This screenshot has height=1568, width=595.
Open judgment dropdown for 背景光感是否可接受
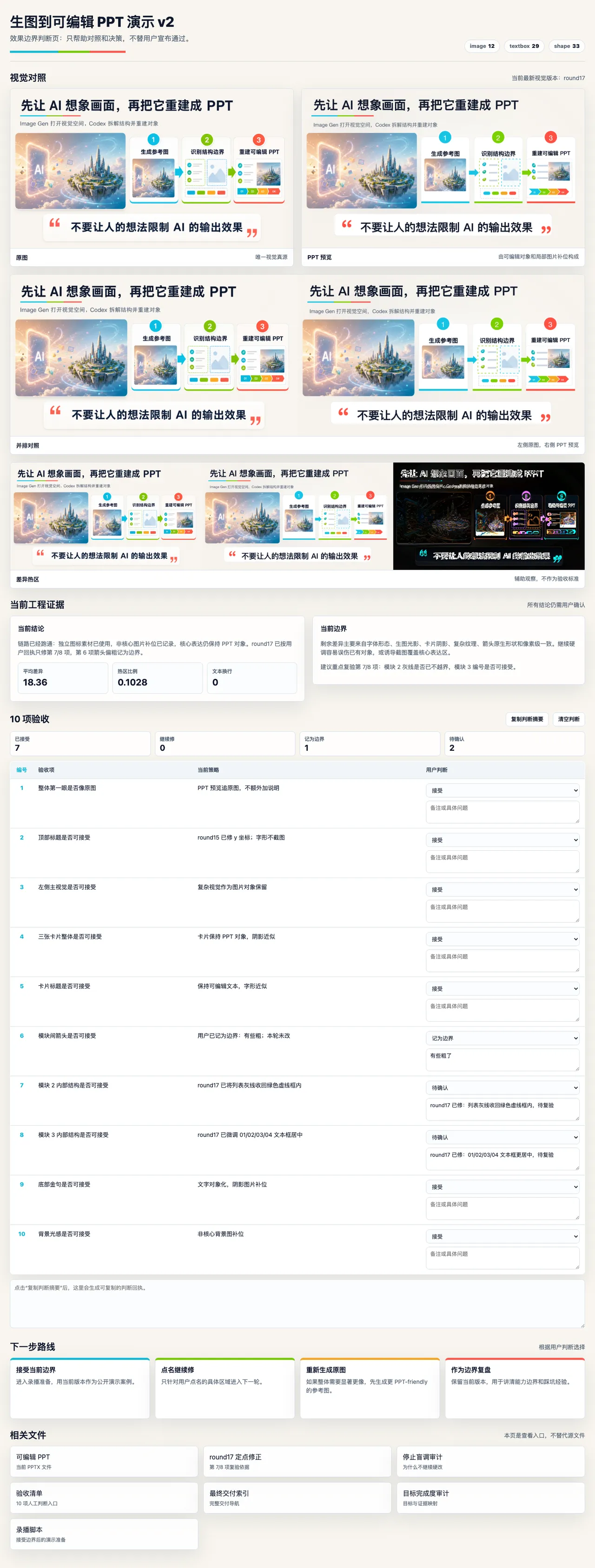(502, 1236)
